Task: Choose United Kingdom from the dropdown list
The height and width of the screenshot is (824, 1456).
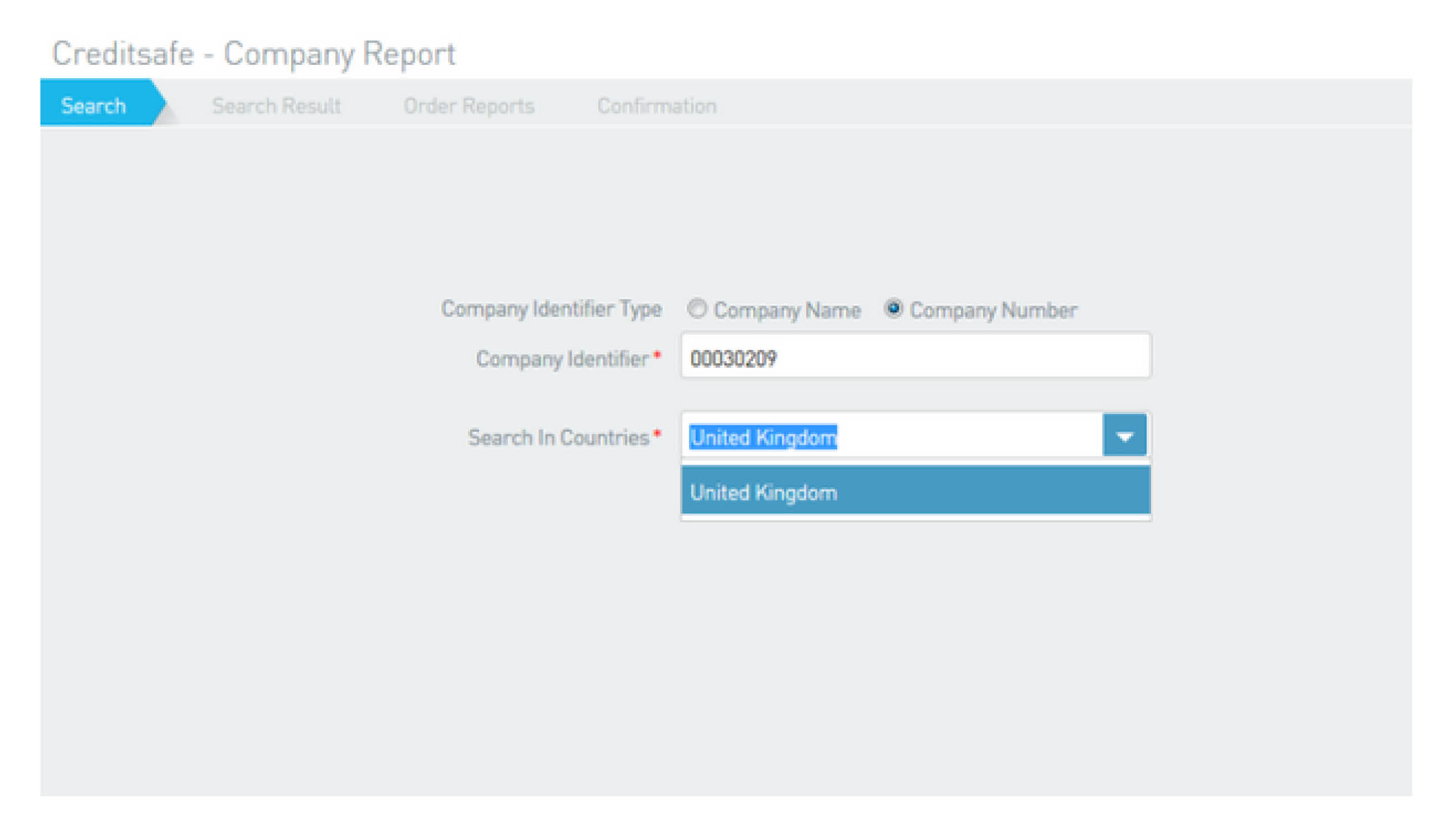Action: tap(915, 491)
